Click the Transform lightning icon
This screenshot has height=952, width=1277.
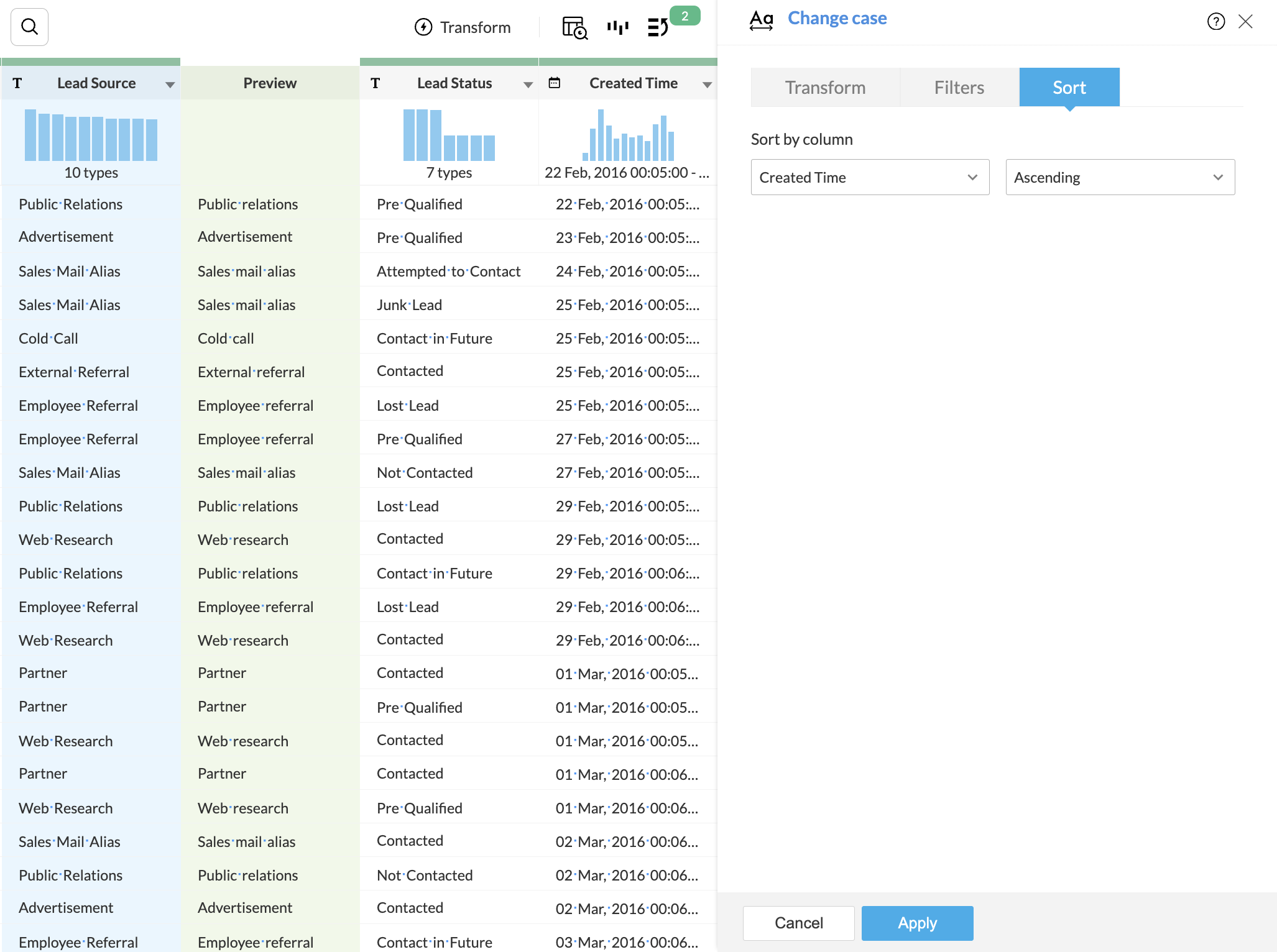pos(423,27)
